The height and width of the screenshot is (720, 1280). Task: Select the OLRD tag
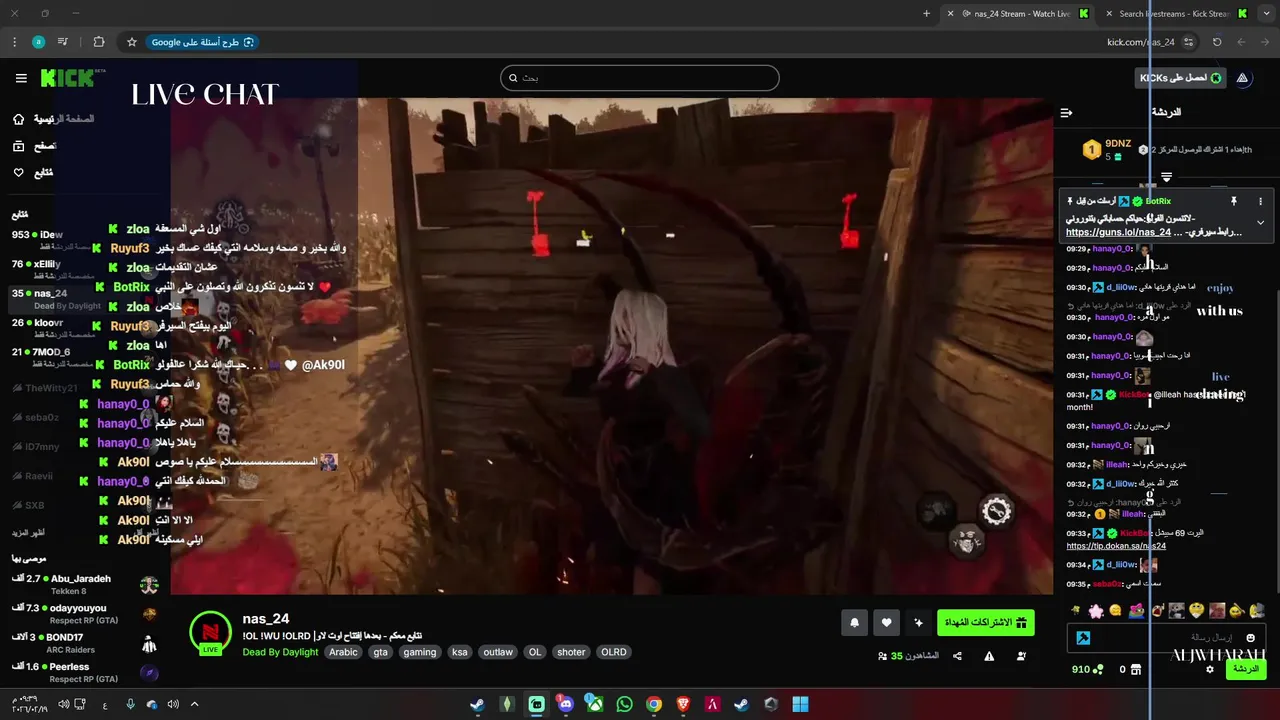click(614, 652)
